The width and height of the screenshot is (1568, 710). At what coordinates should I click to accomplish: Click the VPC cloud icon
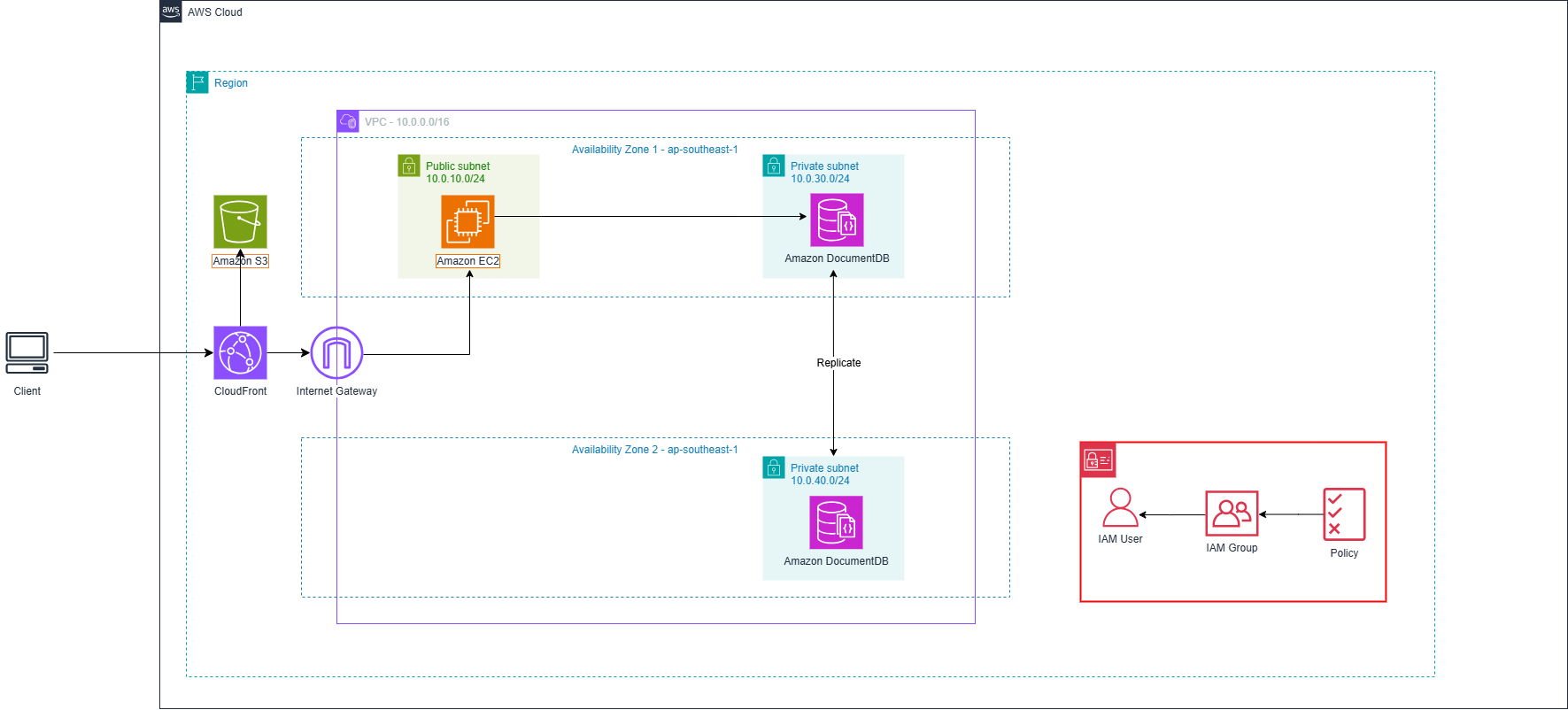click(348, 121)
